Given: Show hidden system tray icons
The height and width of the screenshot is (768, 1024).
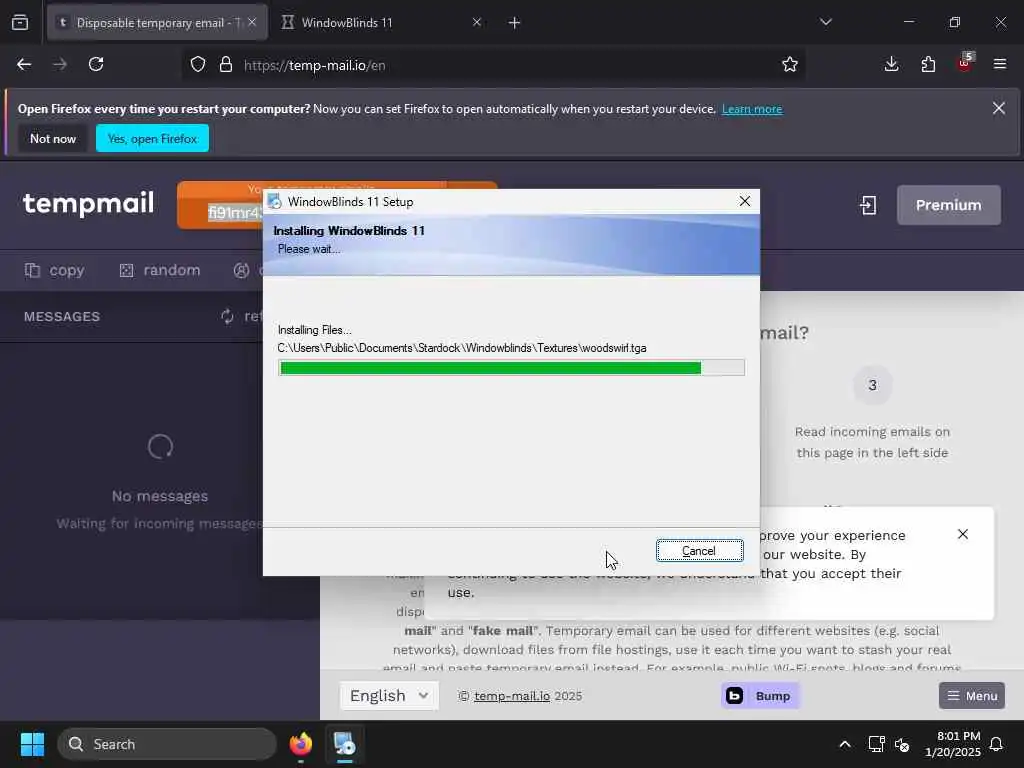Looking at the screenshot, I should tap(845, 744).
